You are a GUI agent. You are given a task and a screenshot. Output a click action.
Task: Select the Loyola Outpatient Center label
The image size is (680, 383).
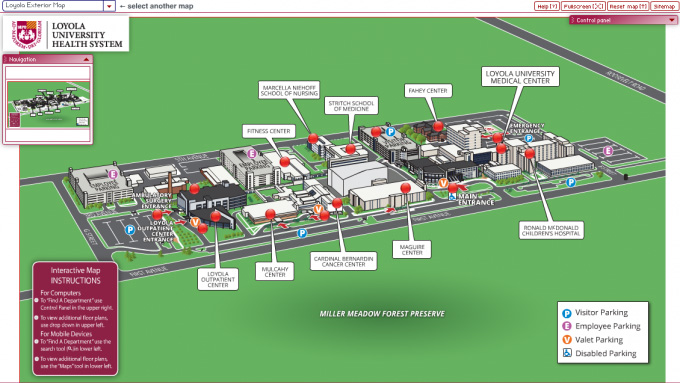(x=218, y=279)
